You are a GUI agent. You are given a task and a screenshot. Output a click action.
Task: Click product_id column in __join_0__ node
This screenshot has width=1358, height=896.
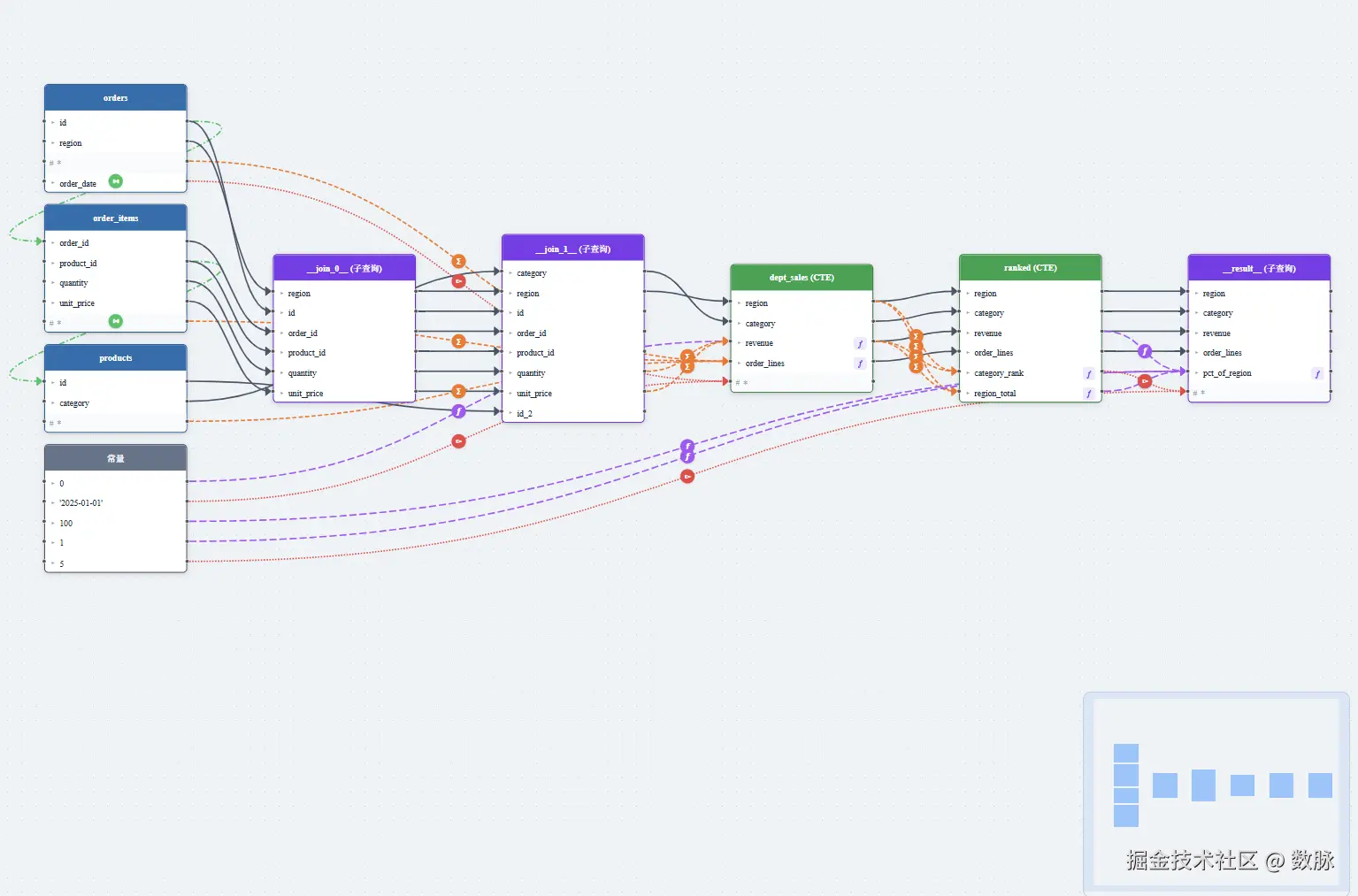(x=344, y=353)
